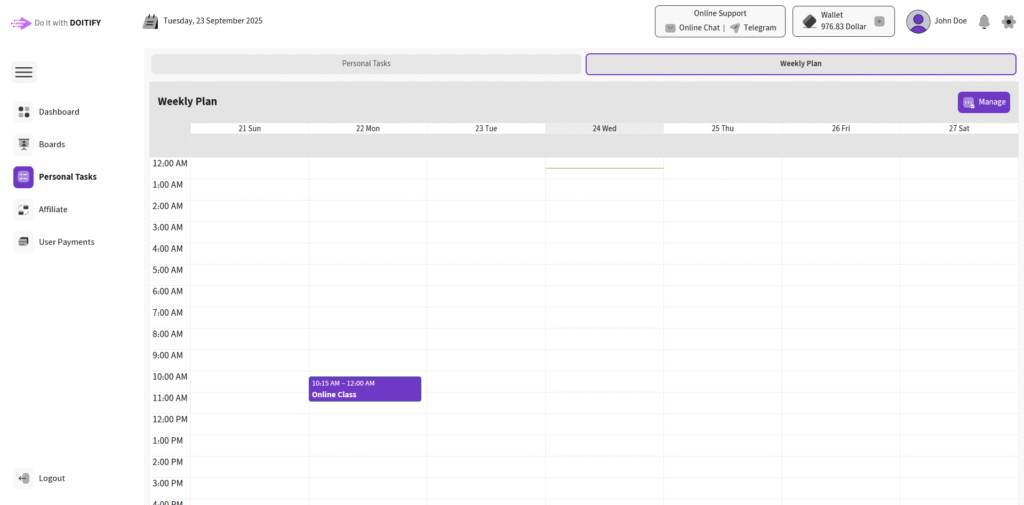
Task: Select the purple Personal Tasks icon
Action: [x=24, y=177]
